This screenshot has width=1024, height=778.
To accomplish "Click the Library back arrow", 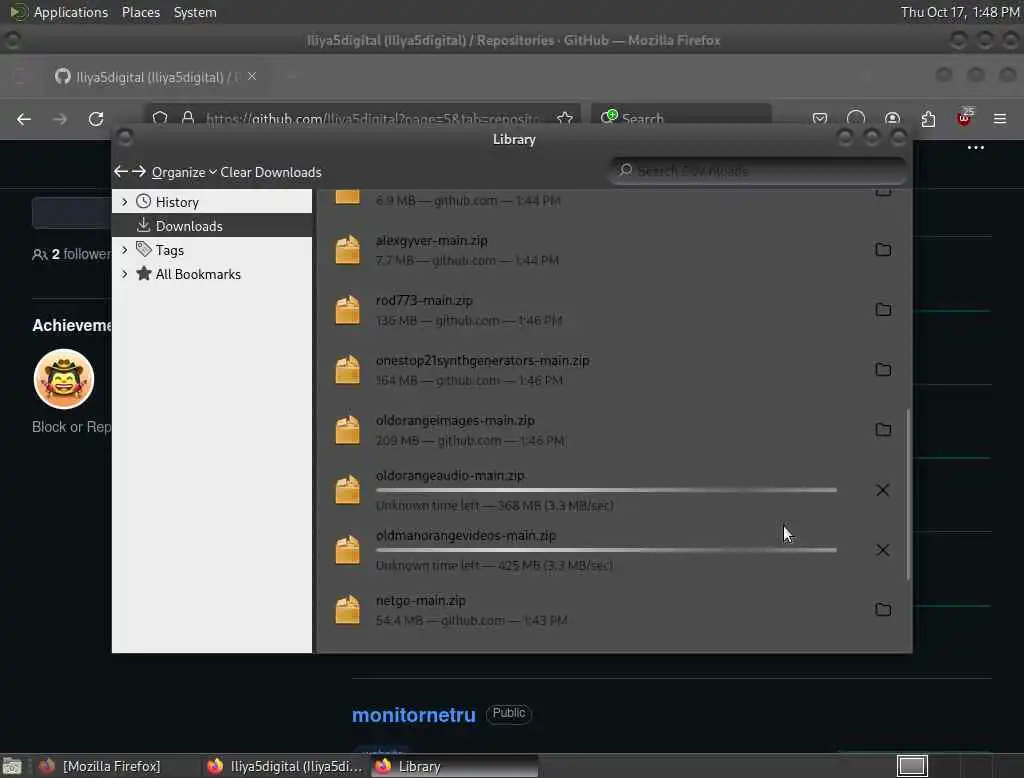I will coord(120,172).
